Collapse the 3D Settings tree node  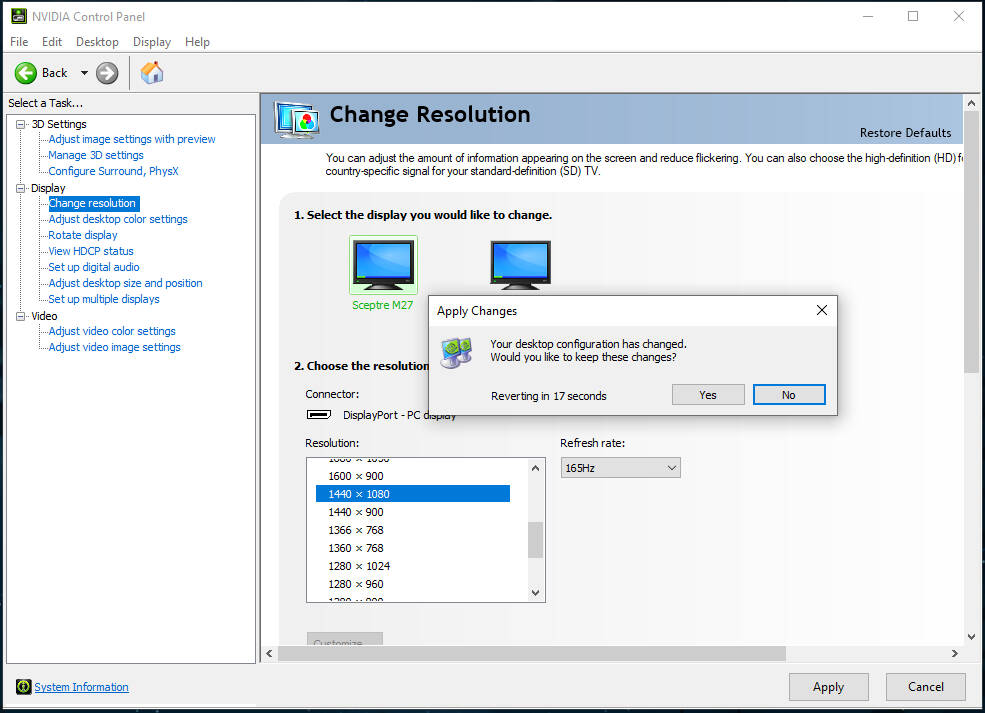pyautogui.click(x=21, y=124)
